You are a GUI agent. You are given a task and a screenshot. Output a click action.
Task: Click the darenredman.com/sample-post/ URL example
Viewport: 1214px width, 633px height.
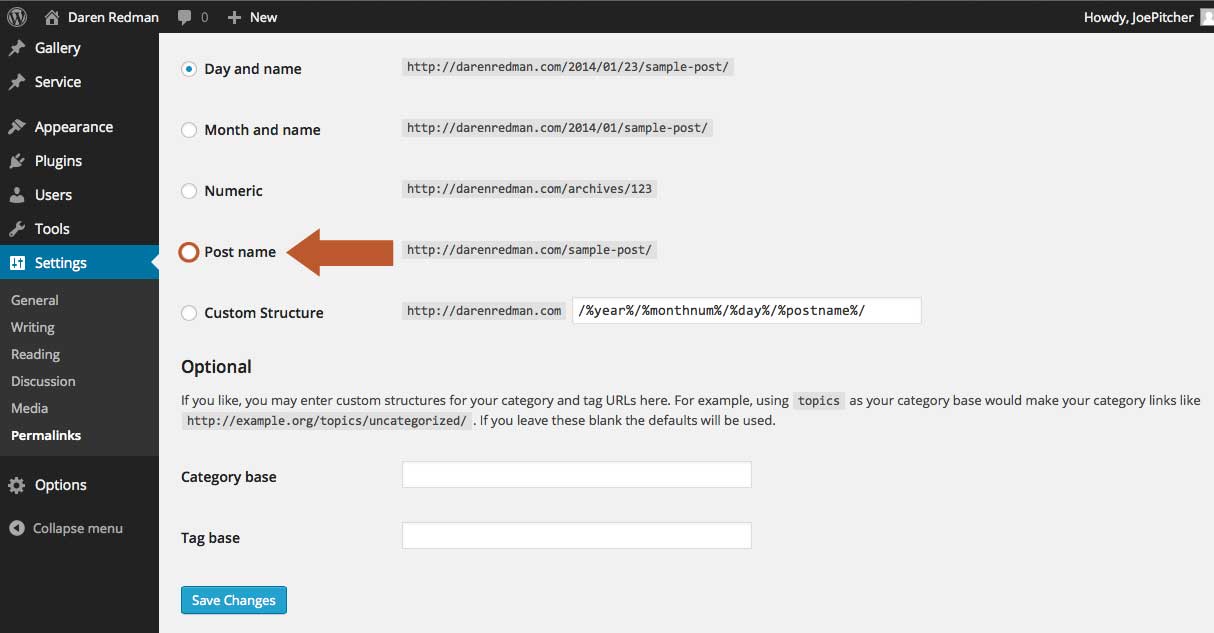tap(529, 250)
